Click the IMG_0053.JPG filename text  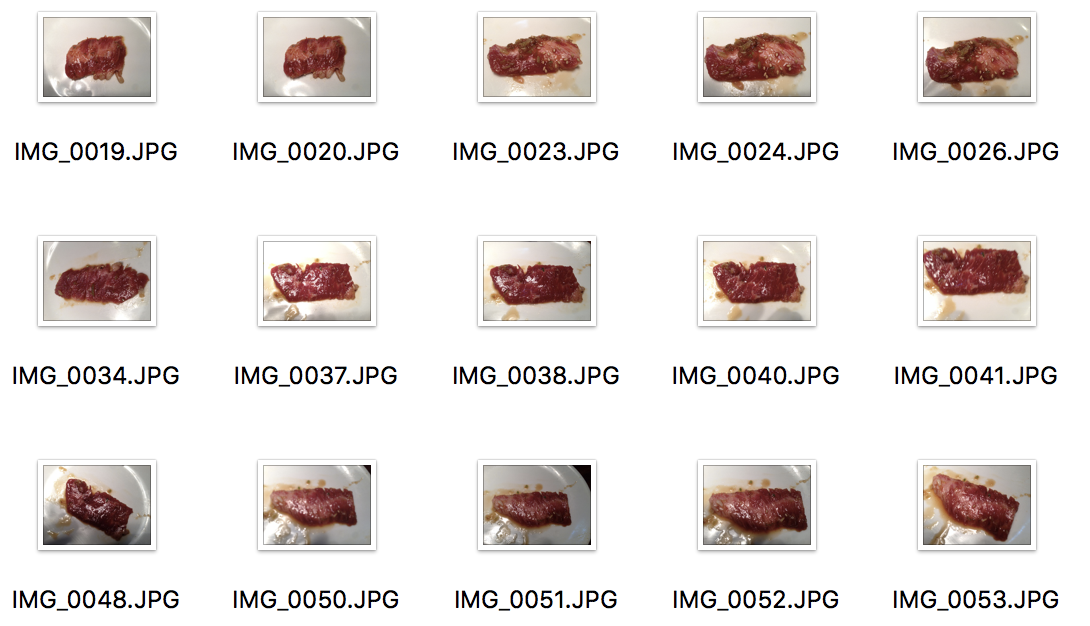coord(975,600)
